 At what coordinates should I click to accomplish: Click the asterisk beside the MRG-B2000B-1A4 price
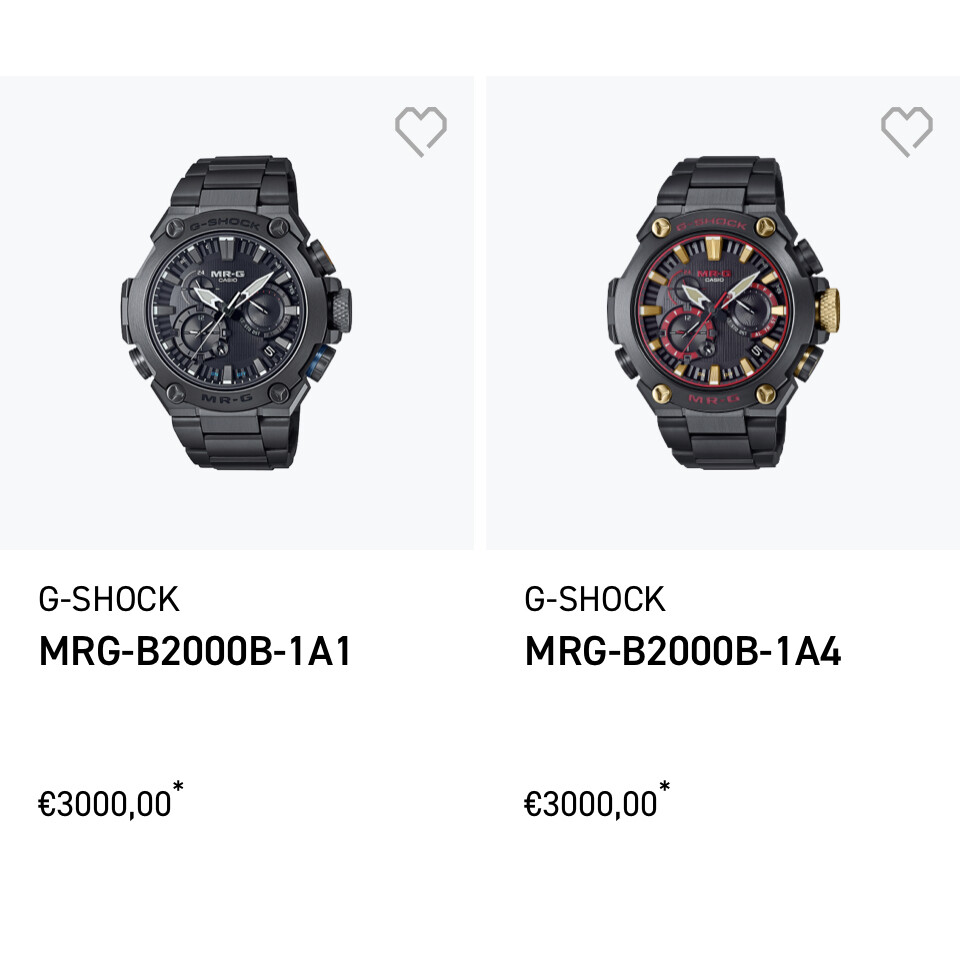[664, 788]
